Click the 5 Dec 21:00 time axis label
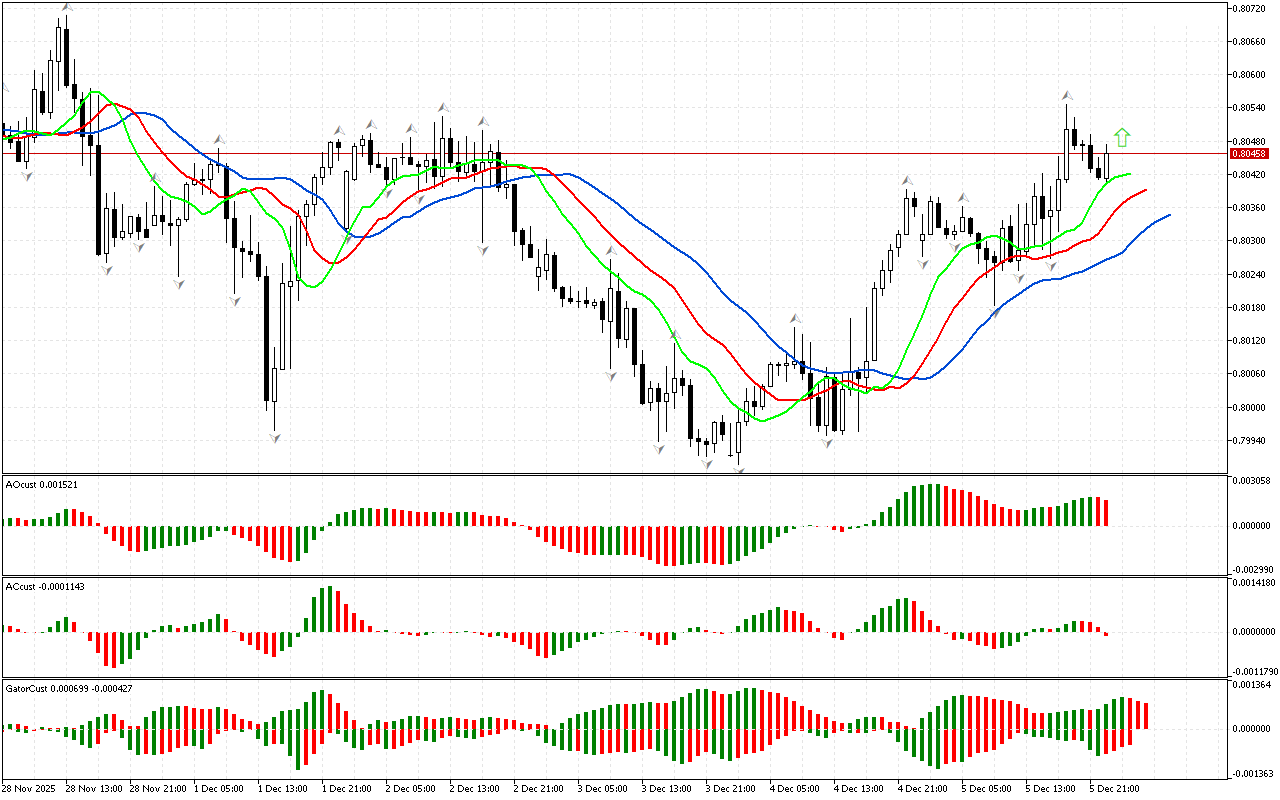The height and width of the screenshot is (800, 1280). [x=1114, y=788]
